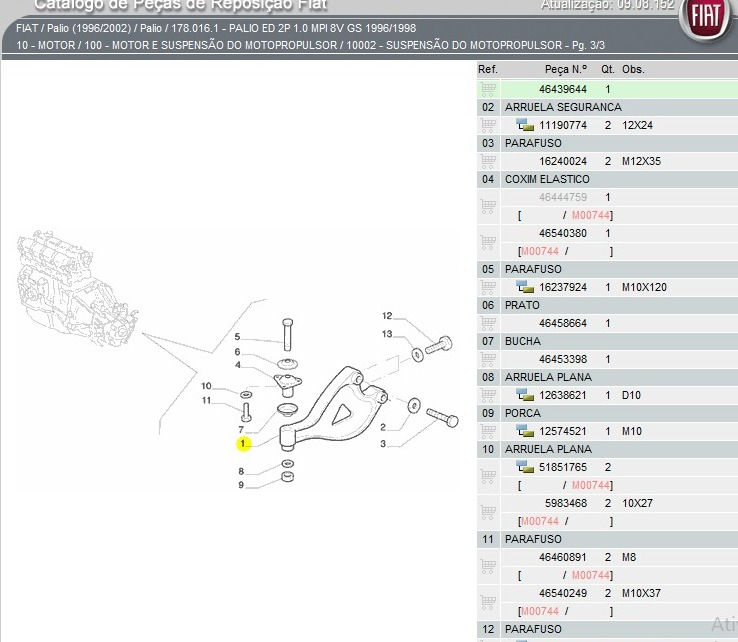
Task: Open M00744 link under part 46460891
Action: click(x=591, y=575)
